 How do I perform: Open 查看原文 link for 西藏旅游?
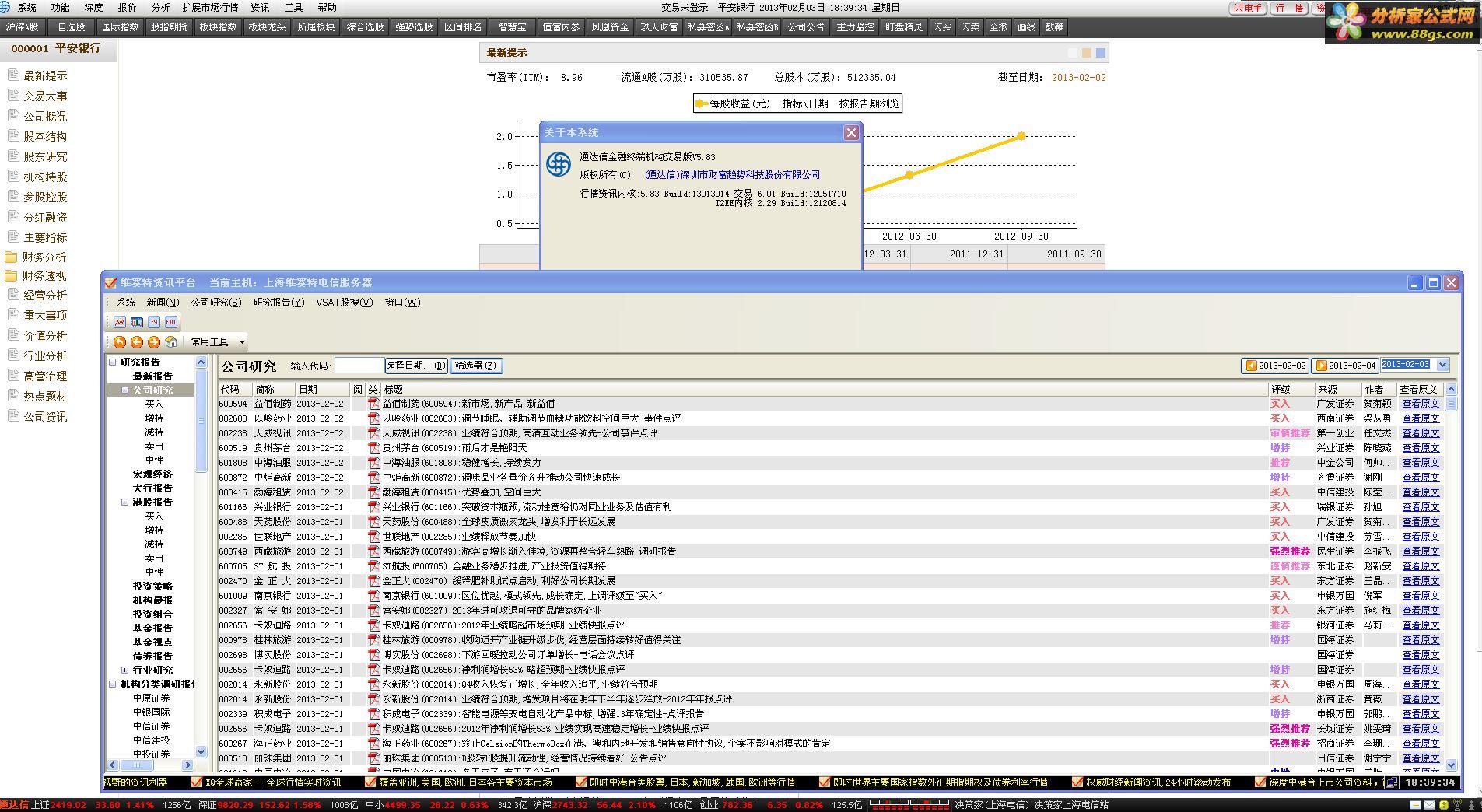1421,551
